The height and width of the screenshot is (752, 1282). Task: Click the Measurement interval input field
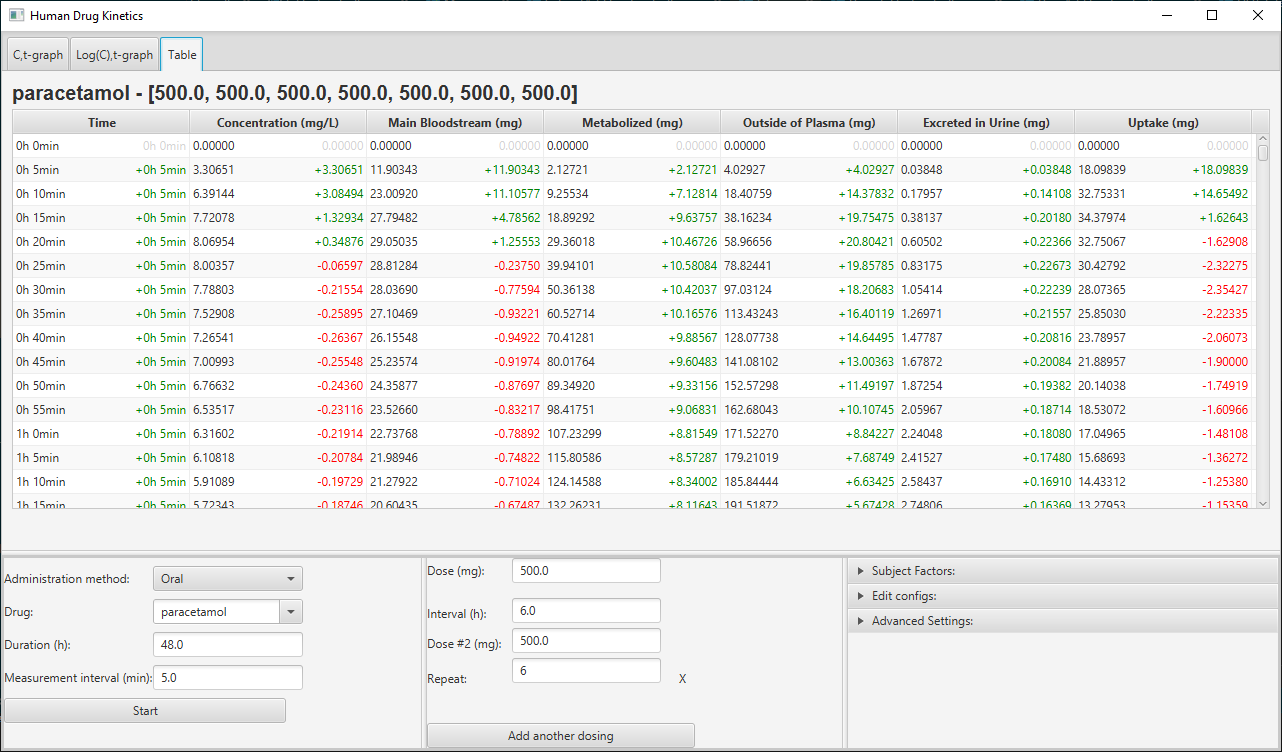tap(227, 678)
